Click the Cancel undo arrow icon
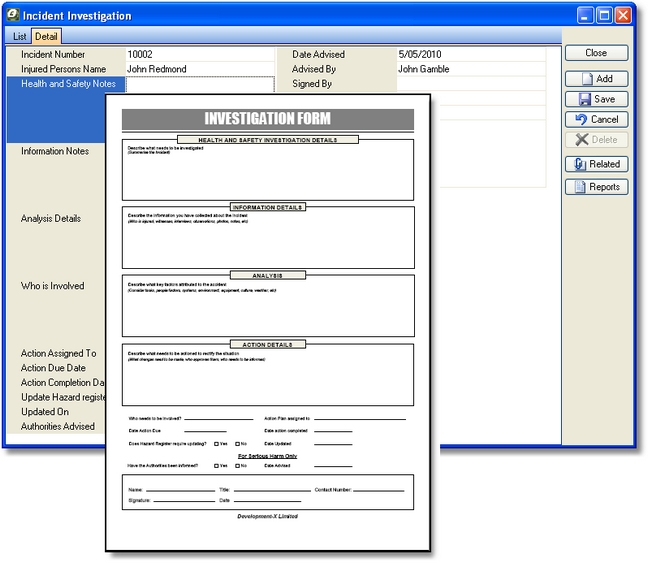This screenshot has height=563, width=648. [581, 119]
